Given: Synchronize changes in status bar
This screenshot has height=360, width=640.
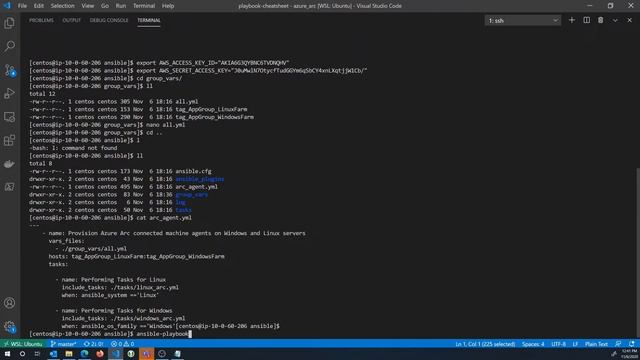Looking at the screenshot, I should 93,344.
